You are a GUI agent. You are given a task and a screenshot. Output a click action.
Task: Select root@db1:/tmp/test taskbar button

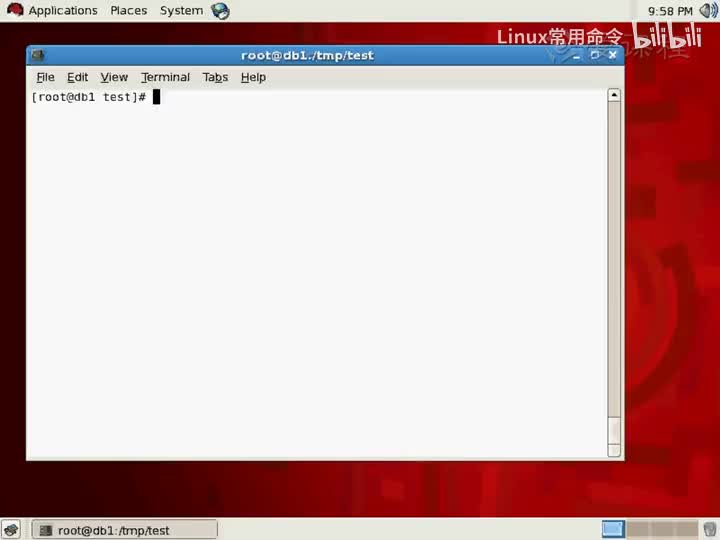pos(124,530)
